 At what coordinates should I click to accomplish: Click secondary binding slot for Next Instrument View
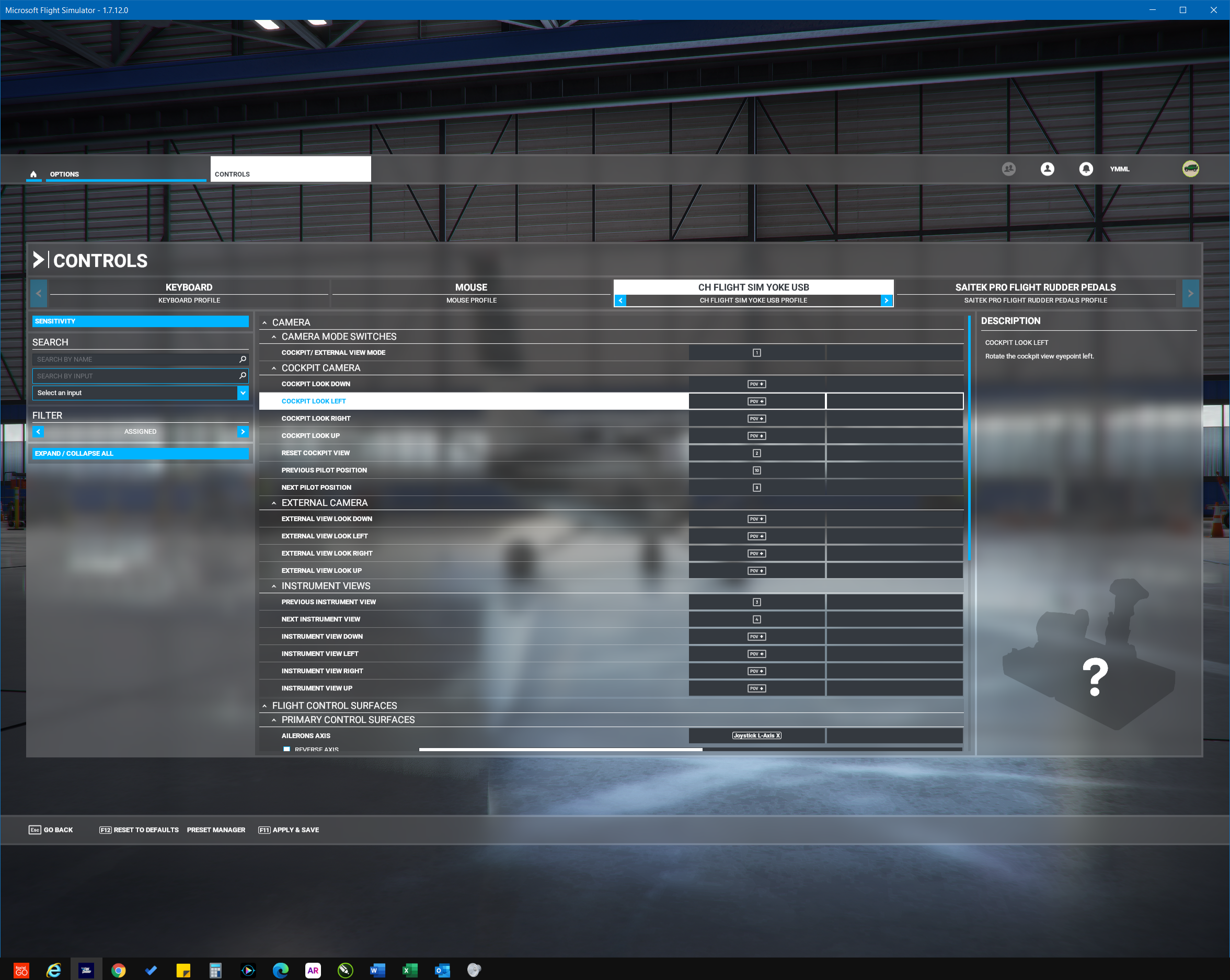point(894,619)
